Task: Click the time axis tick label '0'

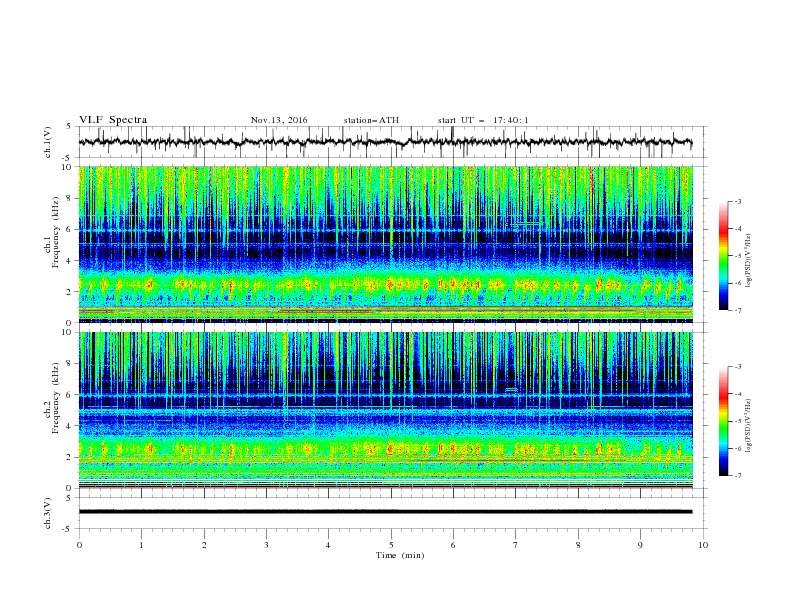Action: coord(79,545)
